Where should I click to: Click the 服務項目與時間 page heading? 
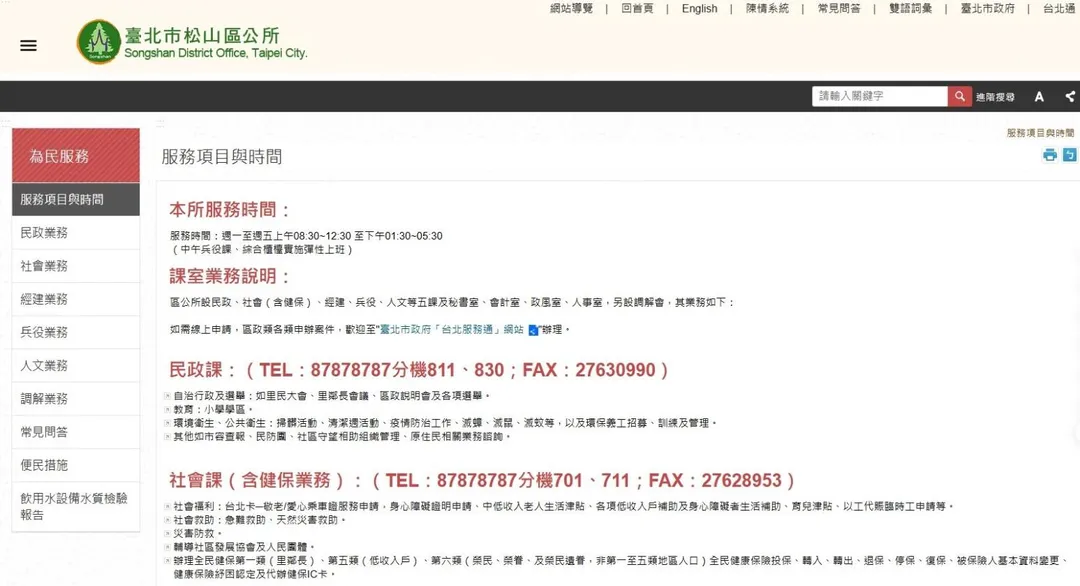(222, 157)
